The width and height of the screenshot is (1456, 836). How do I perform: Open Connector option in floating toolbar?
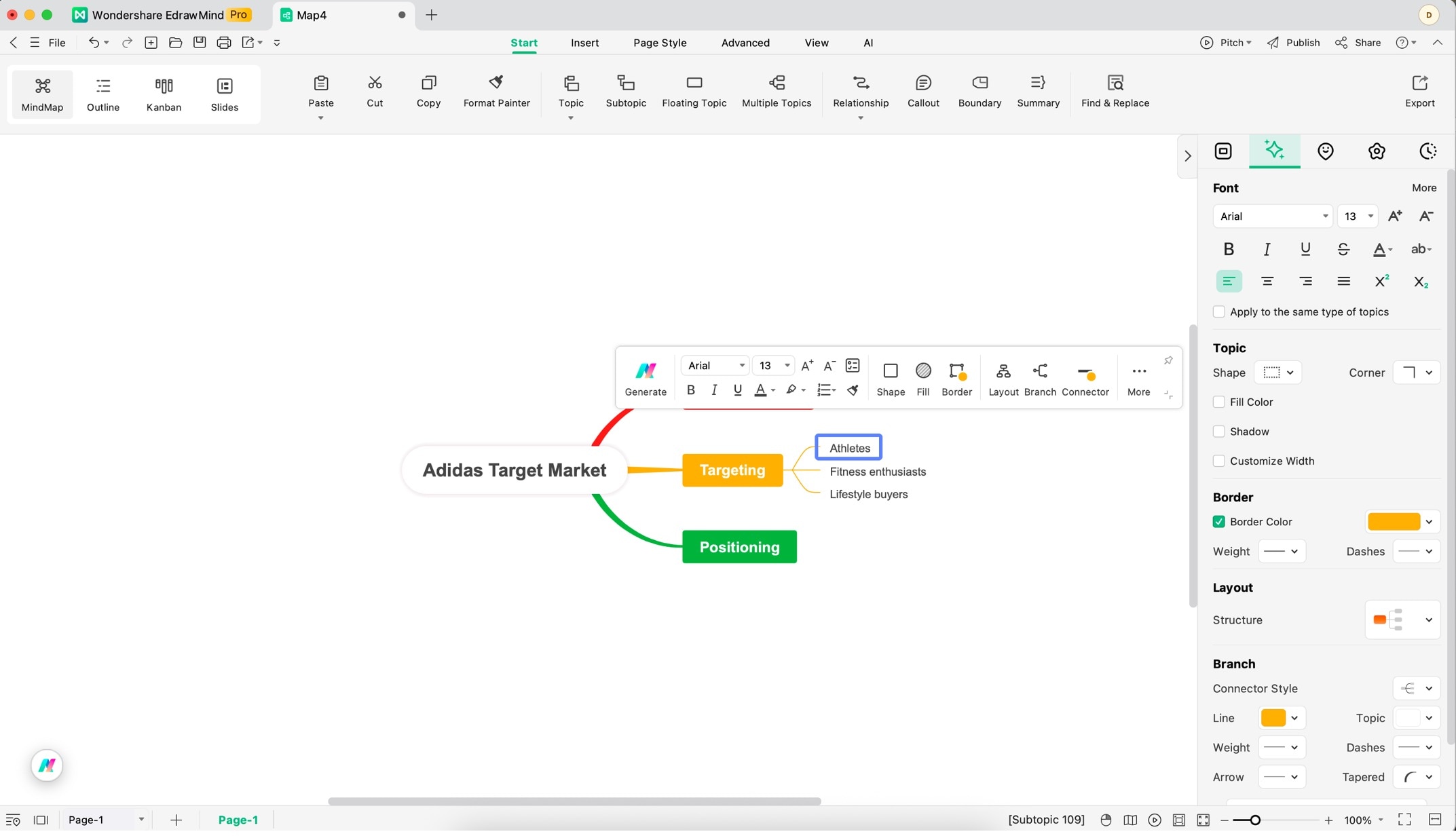tap(1085, 379)
